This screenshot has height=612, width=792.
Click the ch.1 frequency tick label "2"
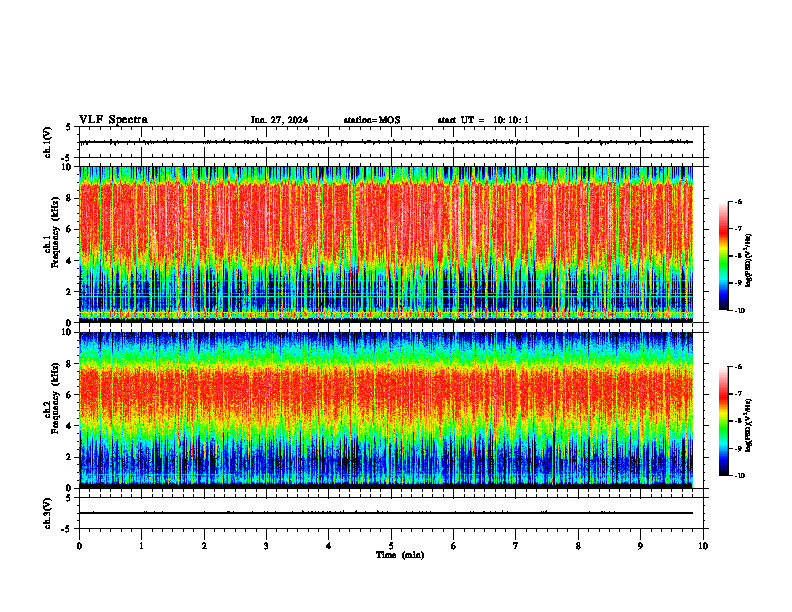pos(69,292)
